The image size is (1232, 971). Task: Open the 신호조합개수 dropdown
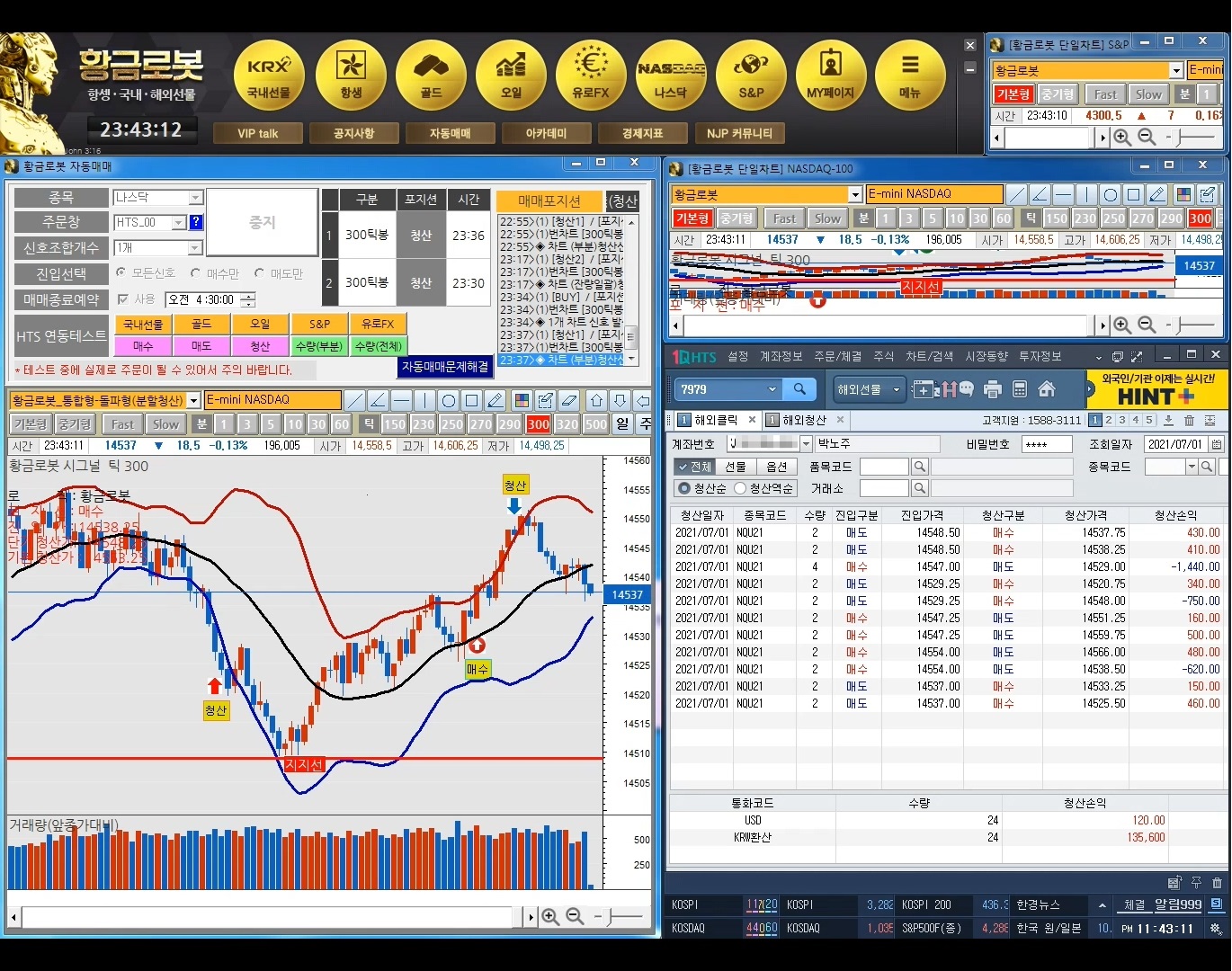[x=195, y=248]
